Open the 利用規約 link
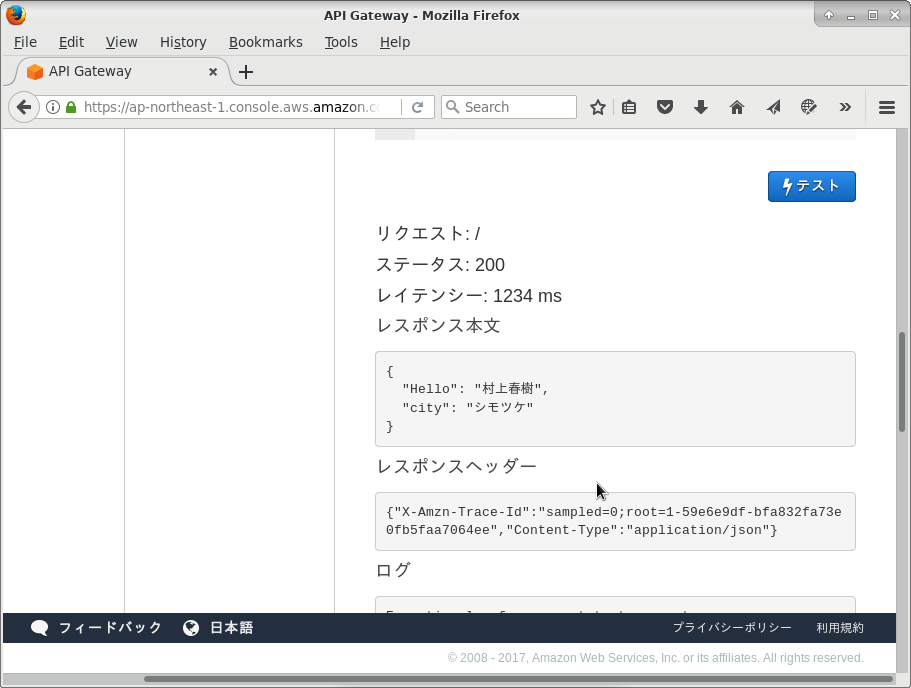 click(840, 628)
